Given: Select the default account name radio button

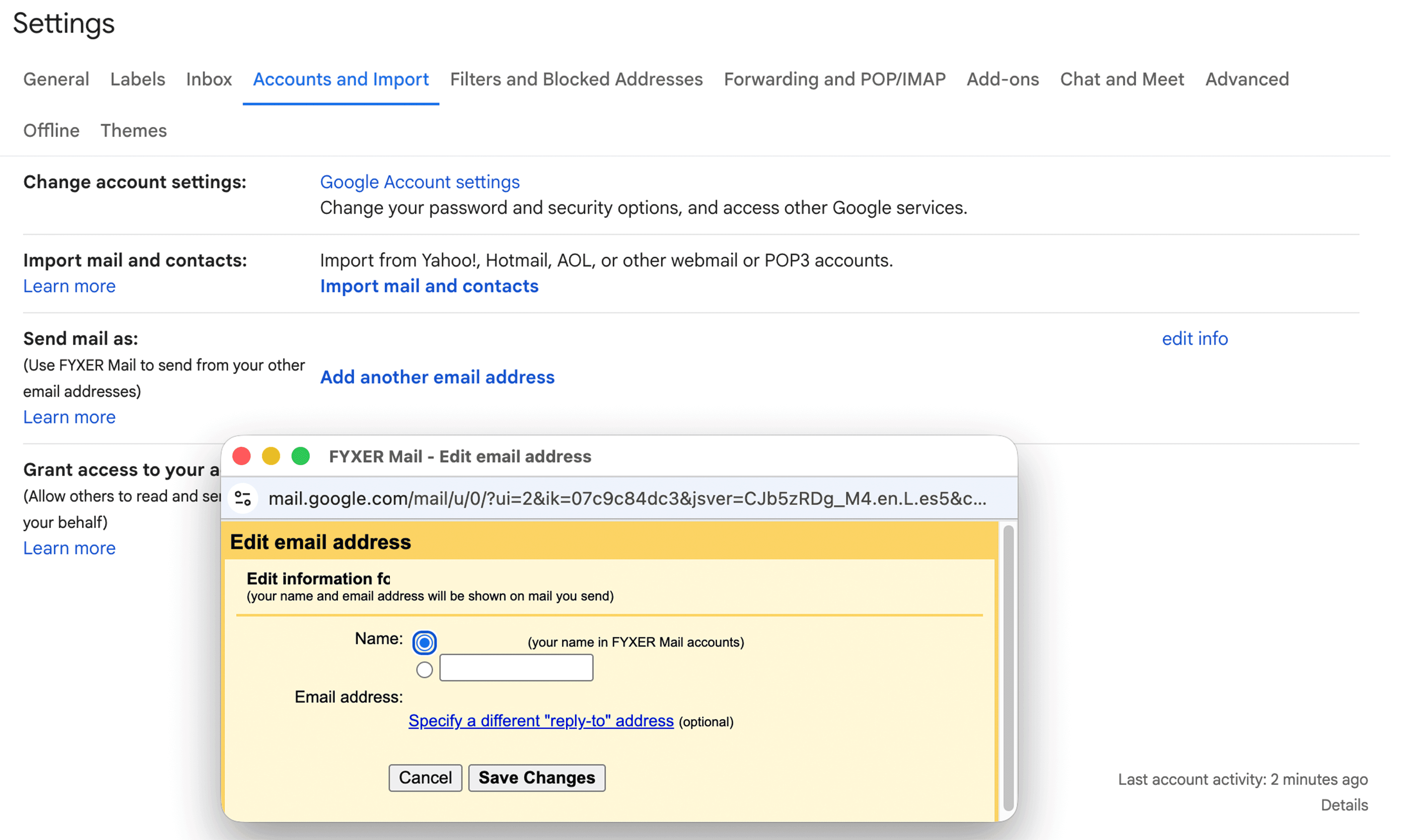Looking at the screenshot, I should click(425, 642).
